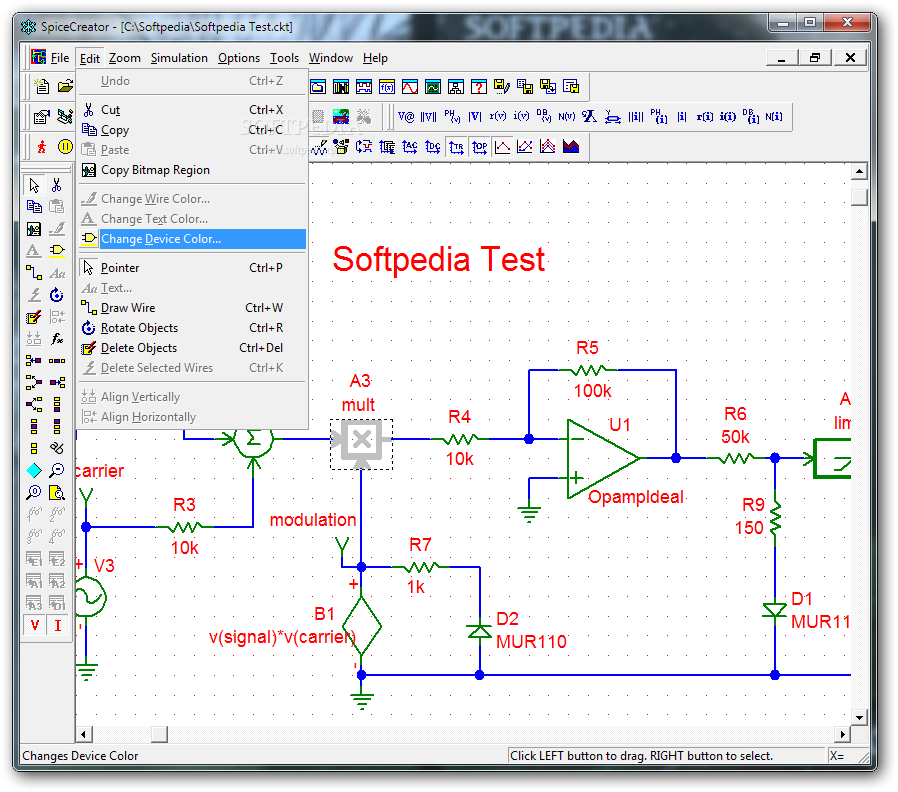This screenshot has width=898, height=792.
Task: Click the red sine wave window icon
Action: [410, 87]
